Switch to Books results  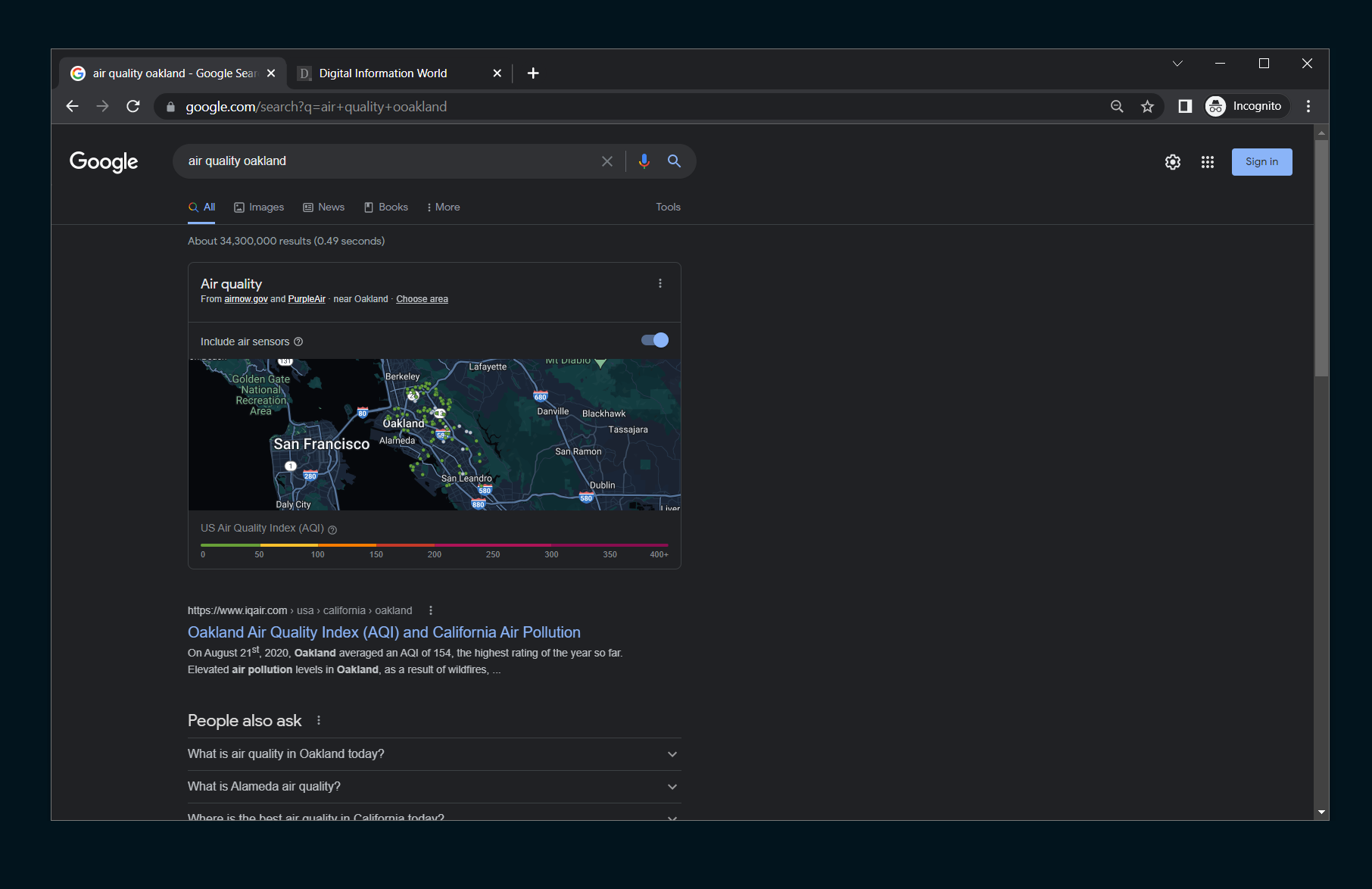pyautogui.click(x=386, y=207)
